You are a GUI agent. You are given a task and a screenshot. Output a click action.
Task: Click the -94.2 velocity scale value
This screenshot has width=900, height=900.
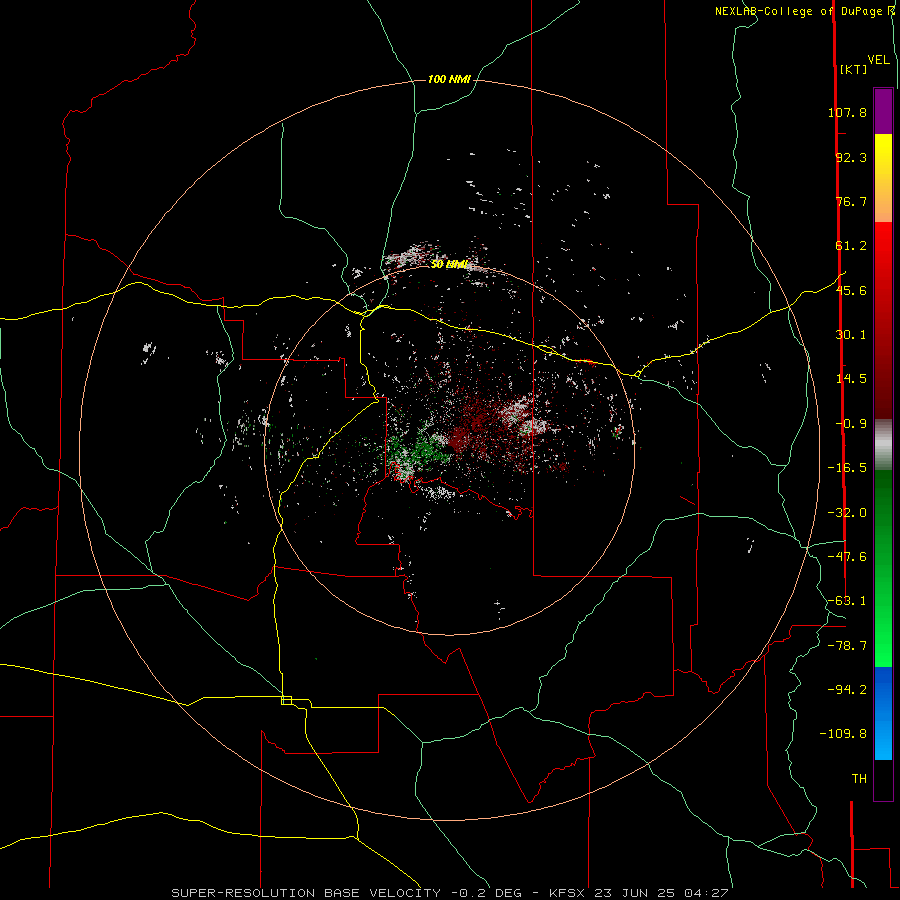(847, 690)
